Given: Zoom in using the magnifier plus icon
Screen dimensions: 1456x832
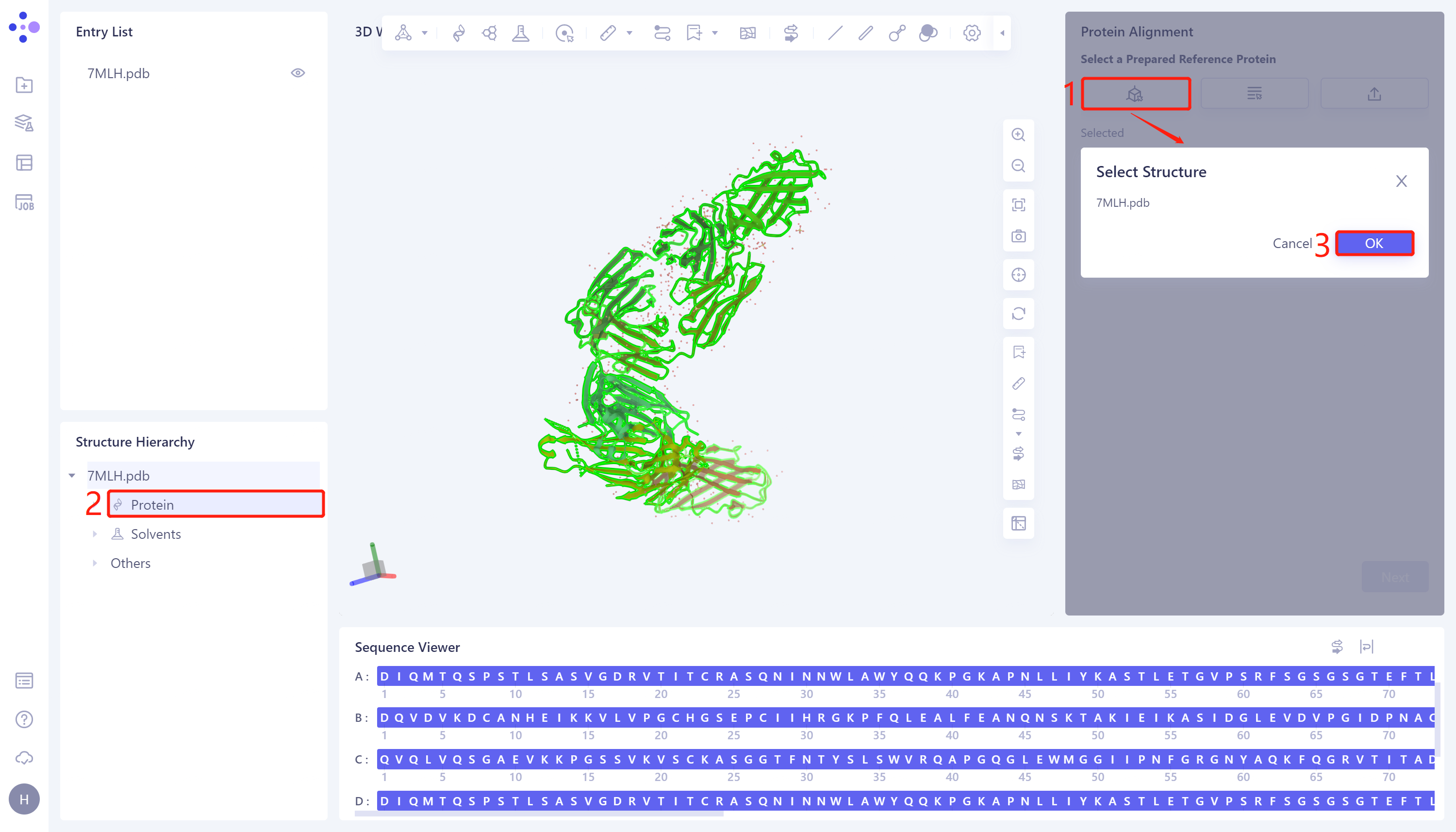Looking at the screenshot, I should pyautogui.click(x=1018, y=134).
